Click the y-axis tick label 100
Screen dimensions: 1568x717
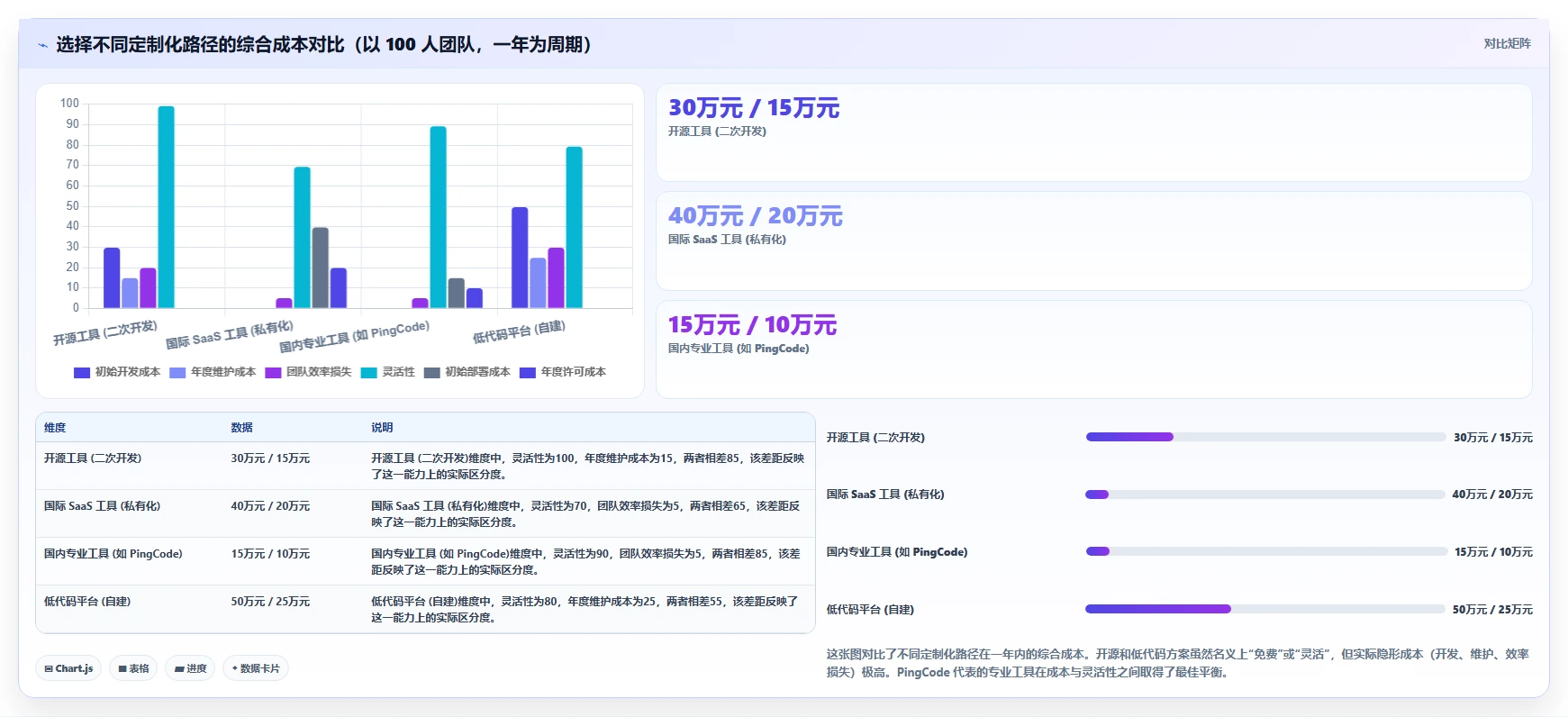click(69, 104)
